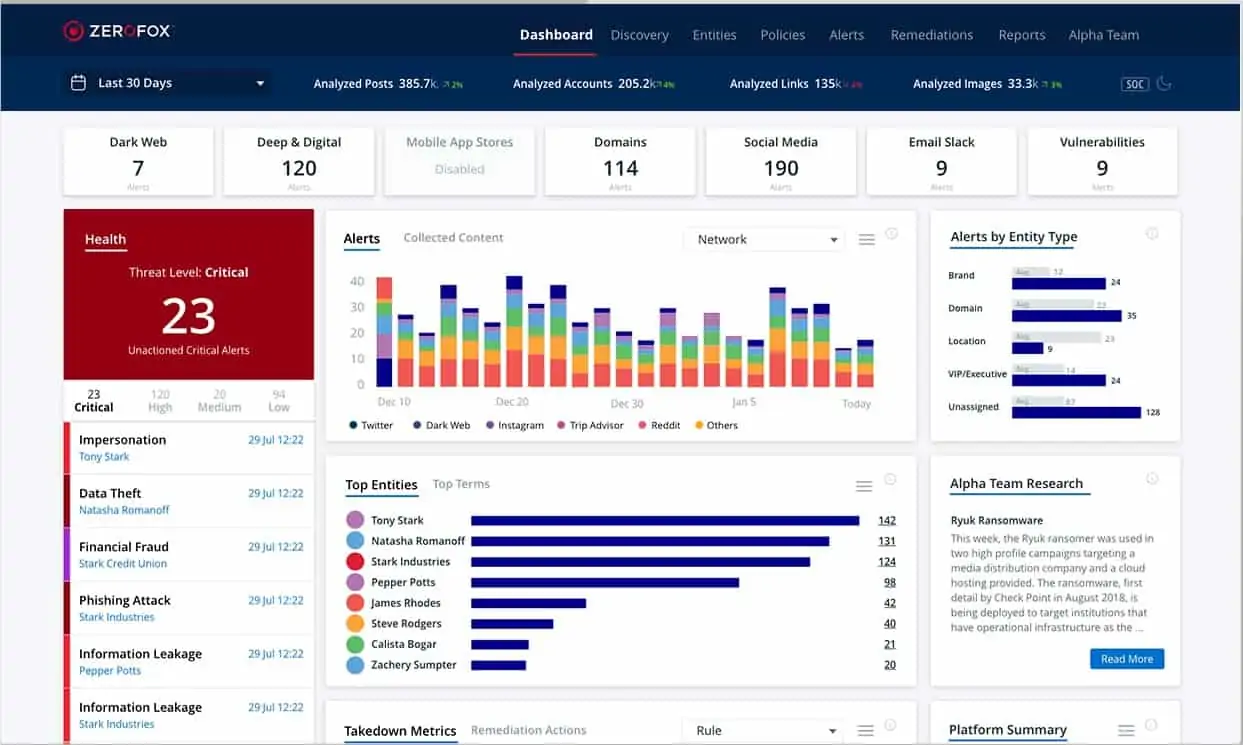This screenshot has width=1243, height=745.
Task: Open the Tony Stark alert count link 142
Action: point(886,520)
